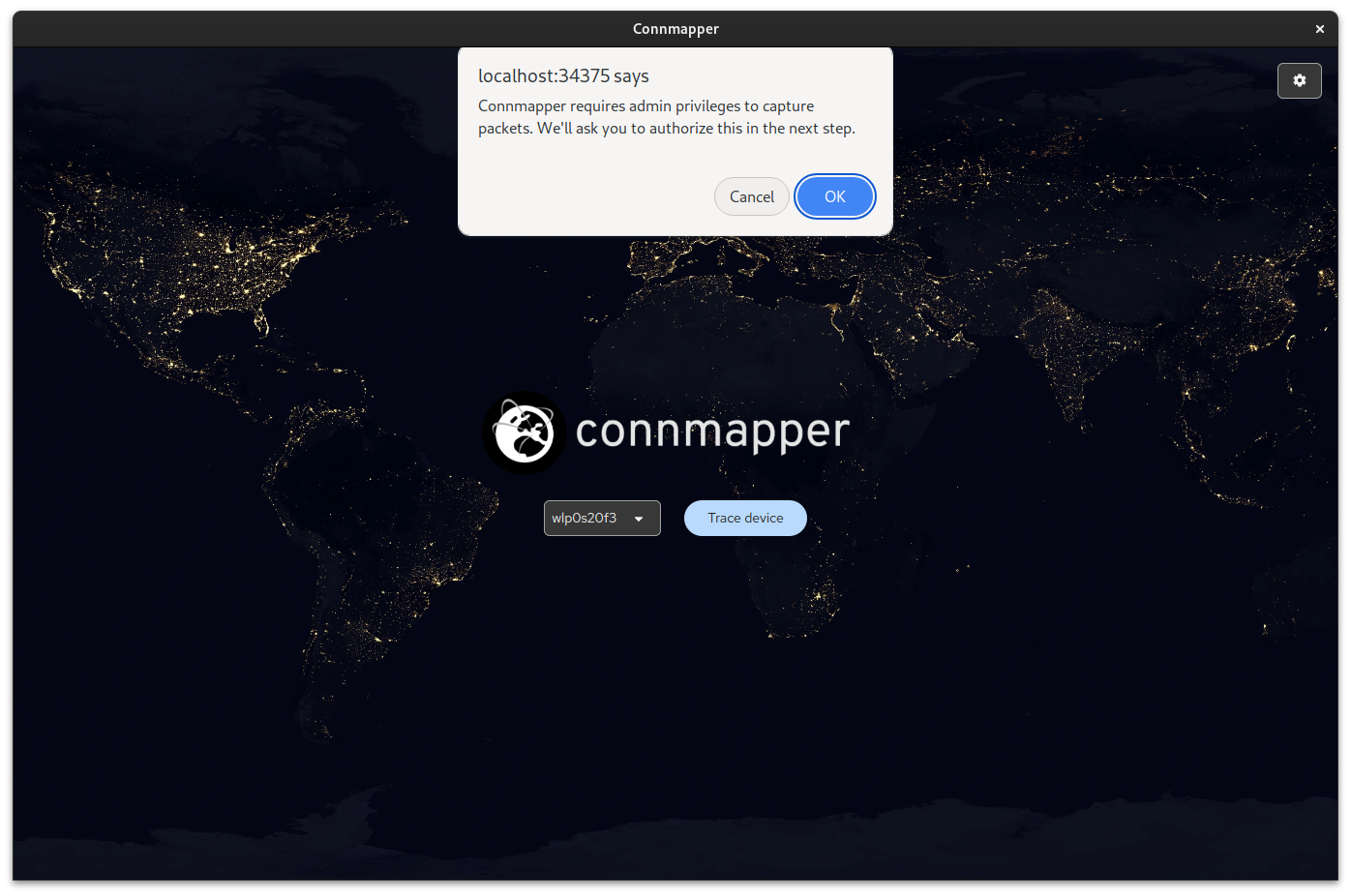Viewport: 1351px width, 896px height.
Task: Click the Connmapper globe logo
Action: click(525, 433)
